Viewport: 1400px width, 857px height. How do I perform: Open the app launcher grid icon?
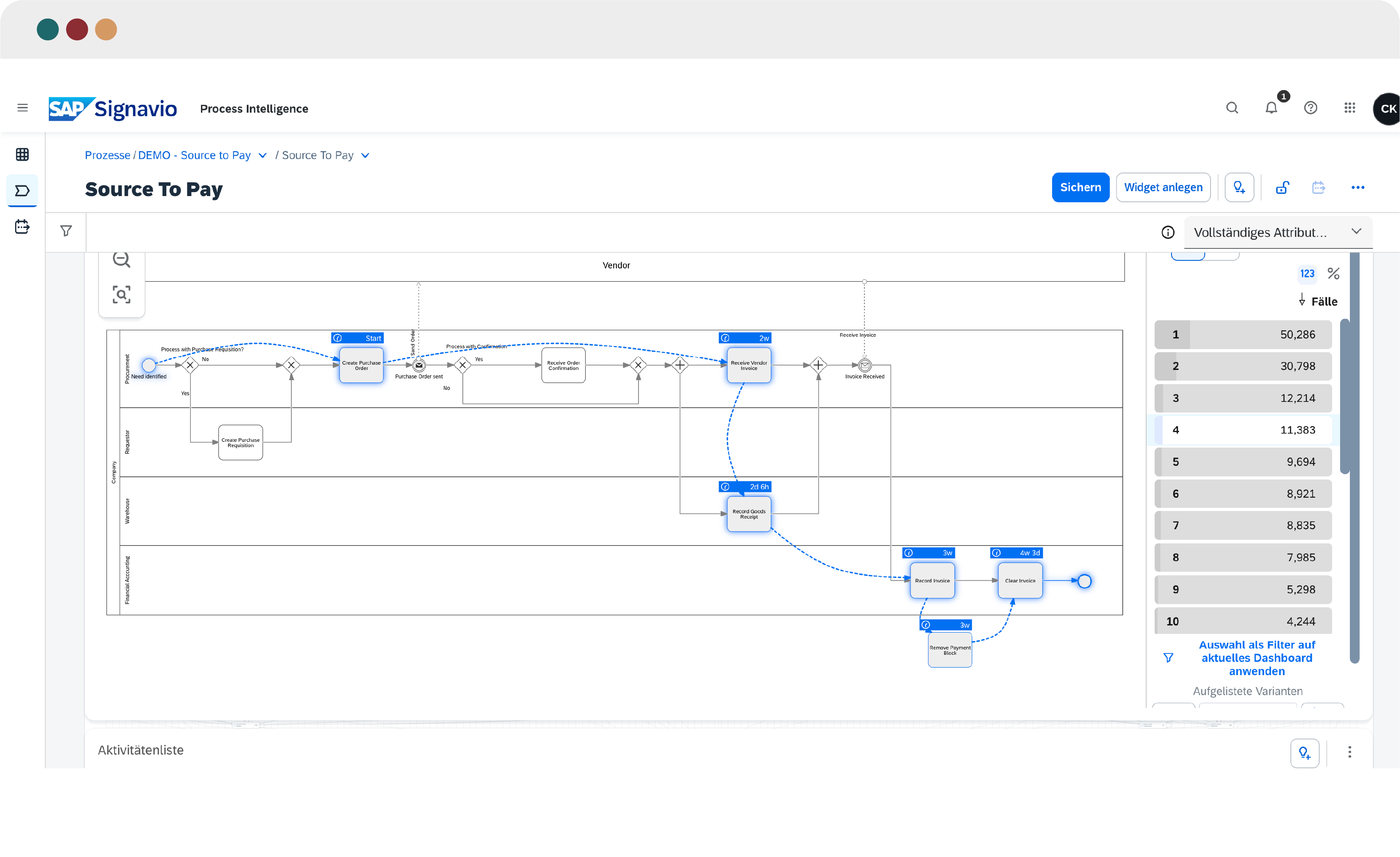(1349, 108)
